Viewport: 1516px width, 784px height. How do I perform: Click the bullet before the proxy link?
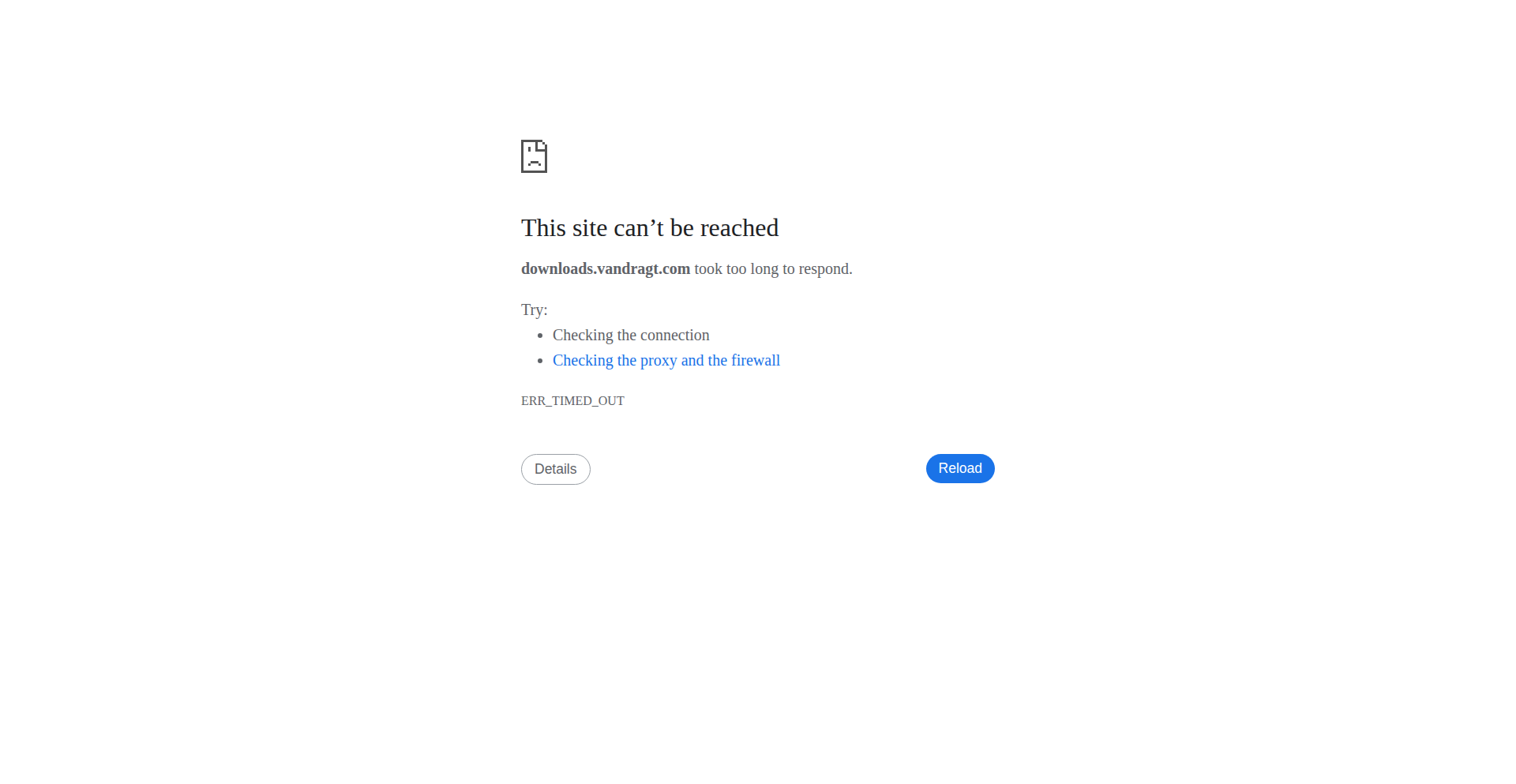pyautogui.click(x=540, y=361)
